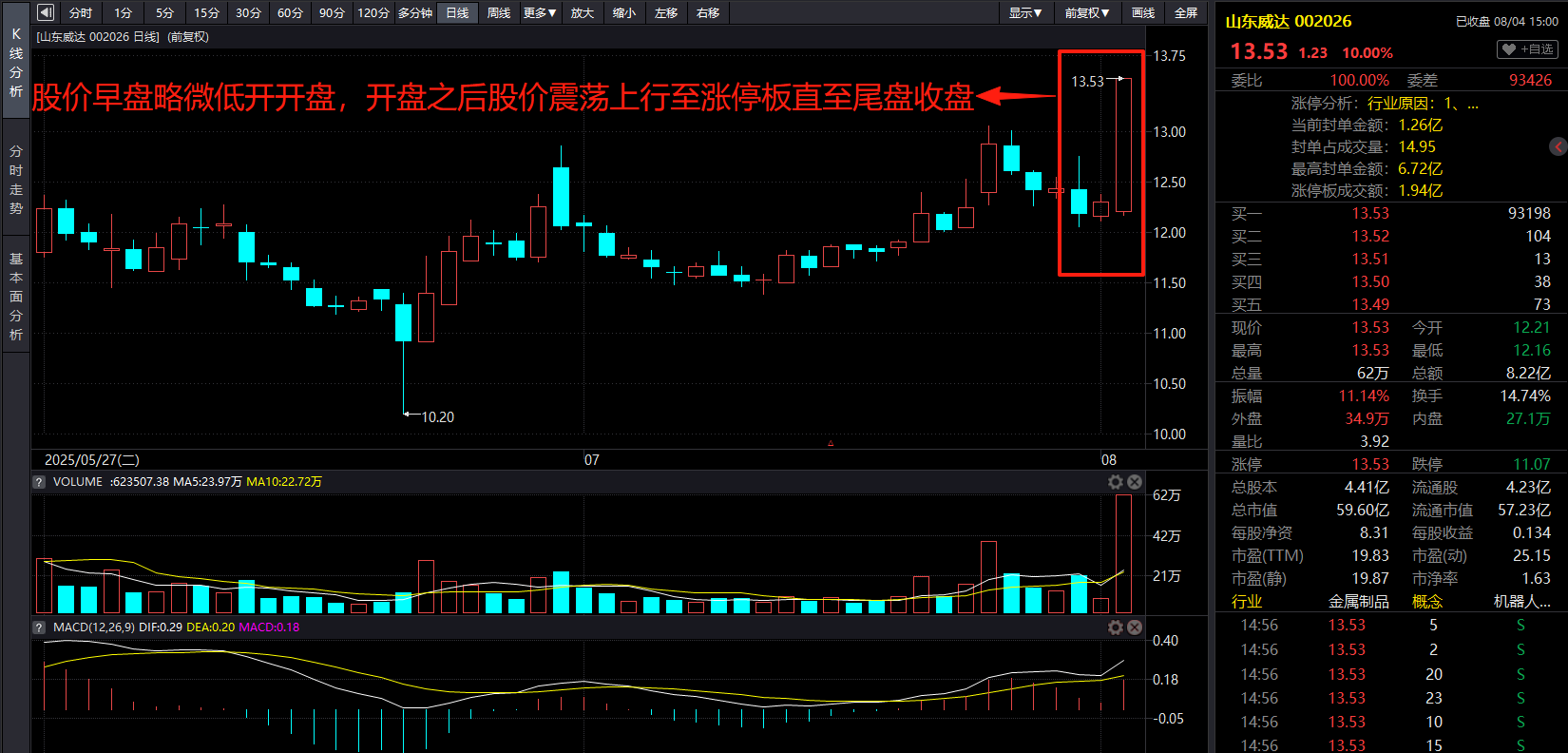Add stock to watchlist with +自选

[x=1527, y=49]
